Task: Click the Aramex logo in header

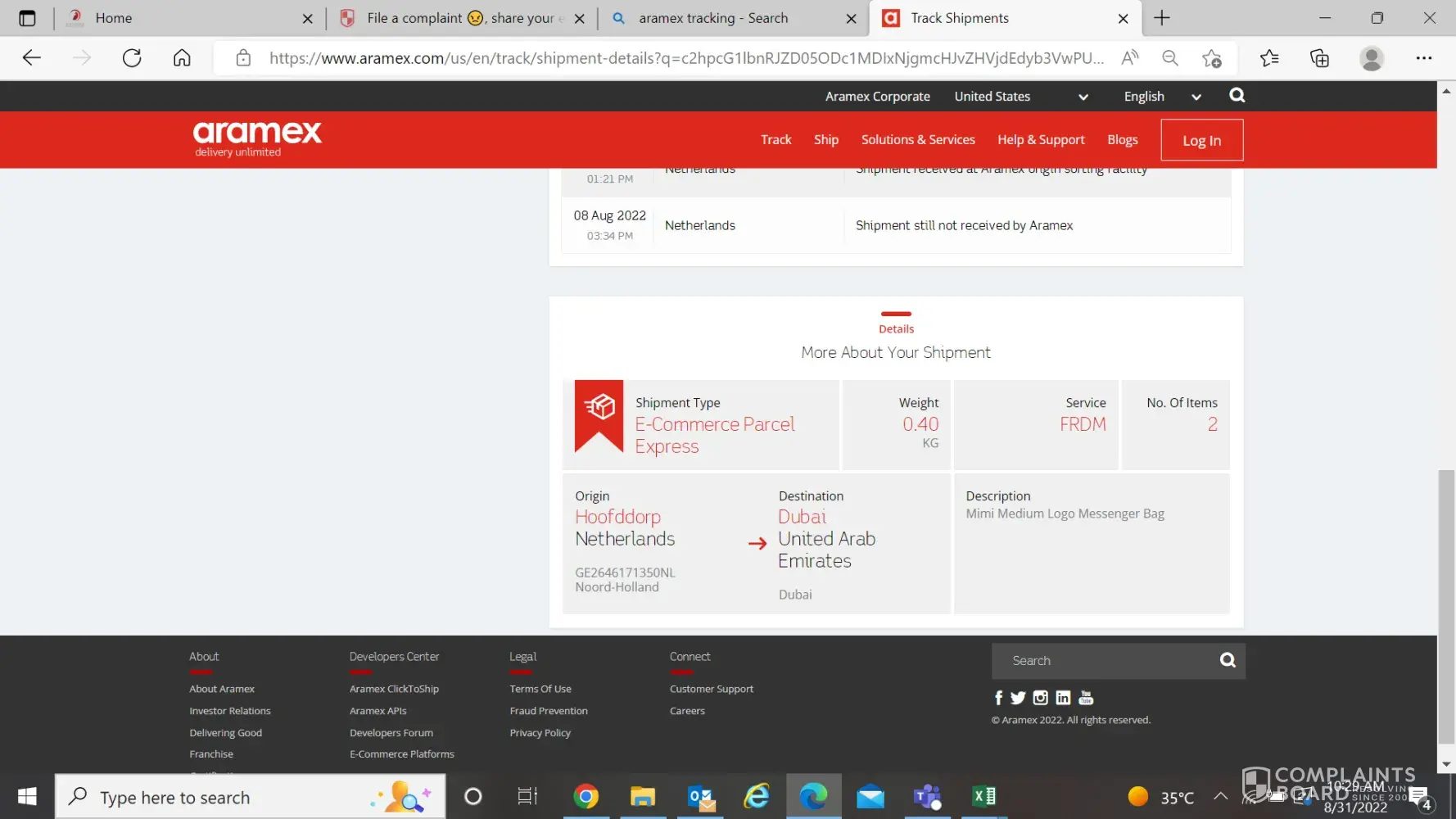Action: pyautogui.click(x=257, y=138)
